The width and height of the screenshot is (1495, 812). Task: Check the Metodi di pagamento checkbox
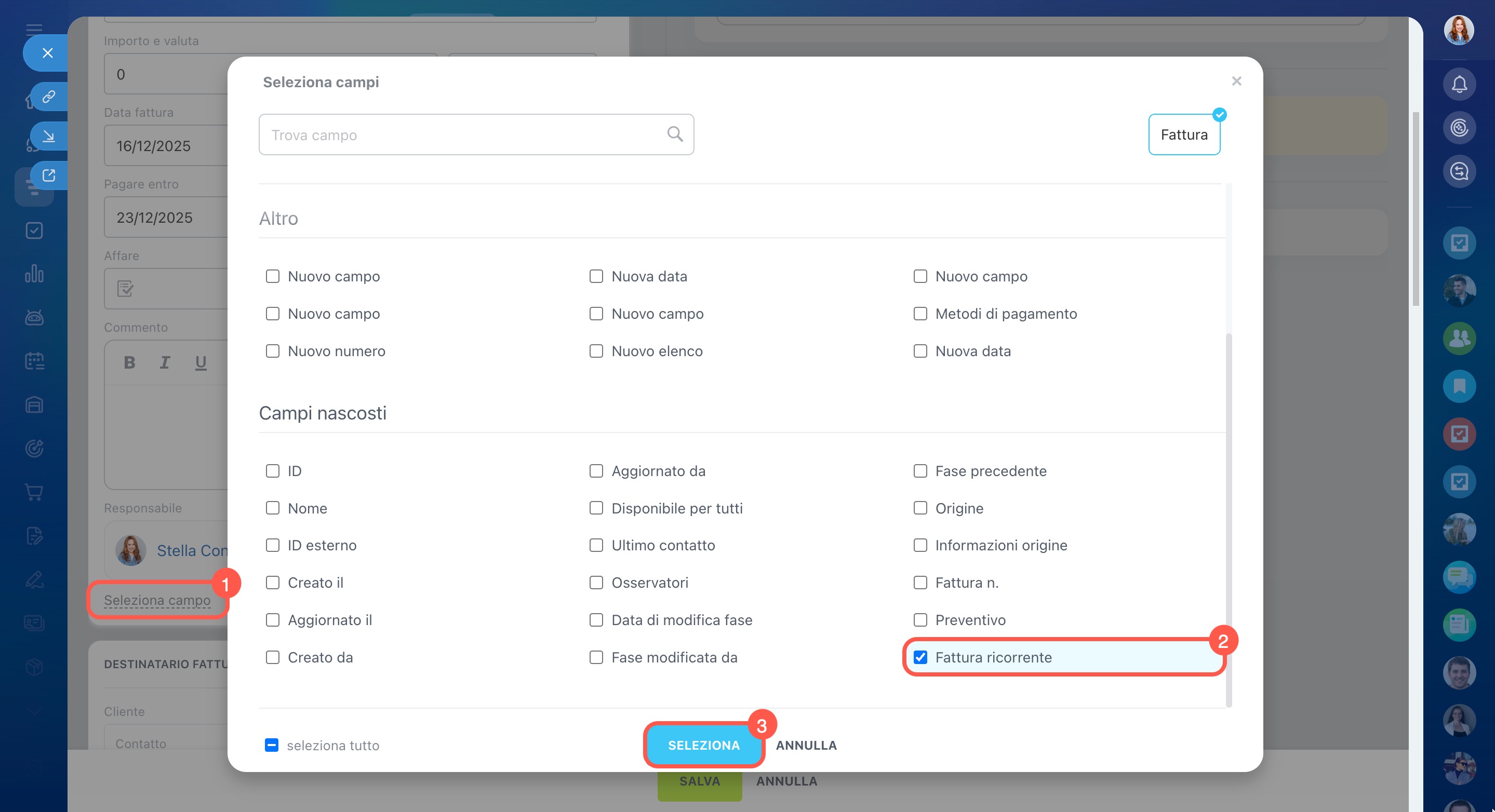[920, 314]
